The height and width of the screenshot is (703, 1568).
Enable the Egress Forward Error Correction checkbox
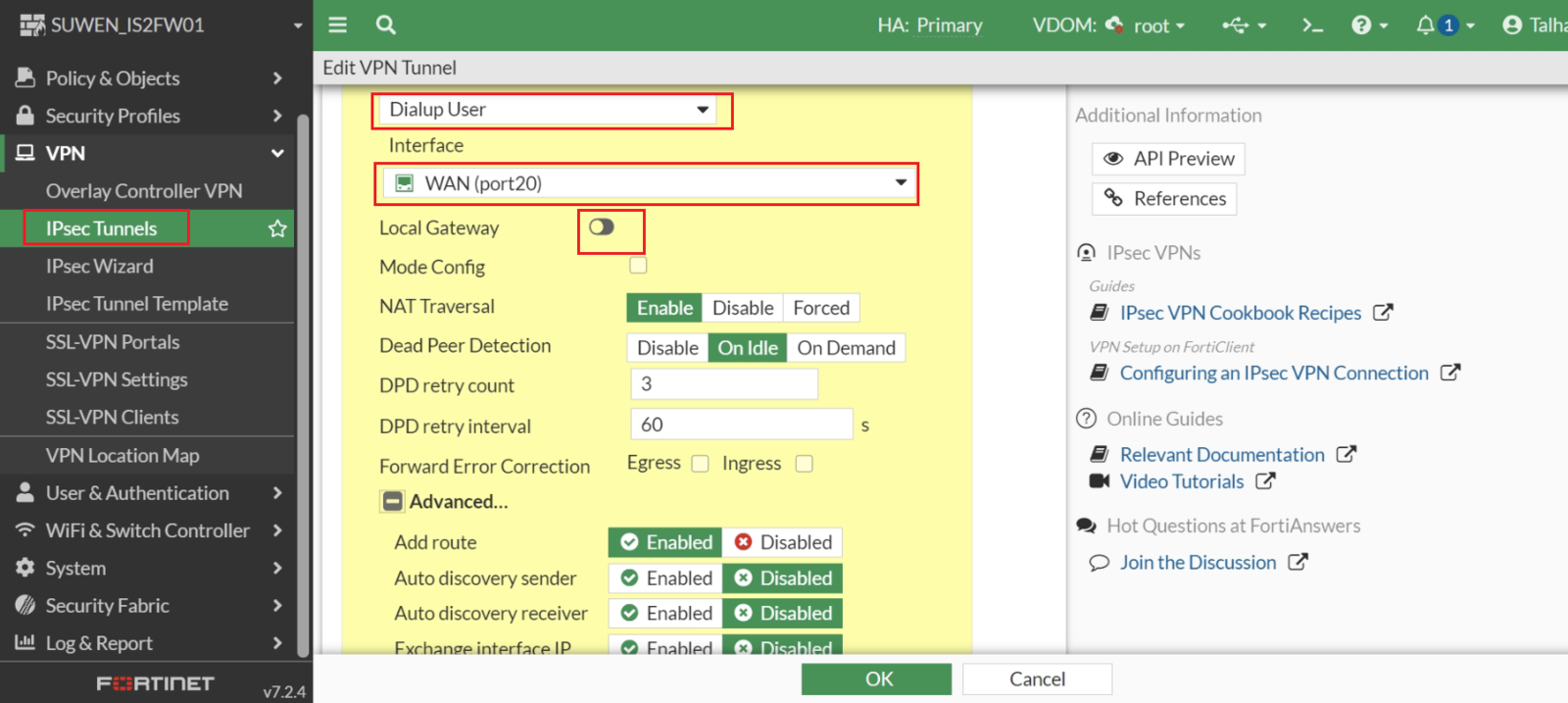(700, 464)
